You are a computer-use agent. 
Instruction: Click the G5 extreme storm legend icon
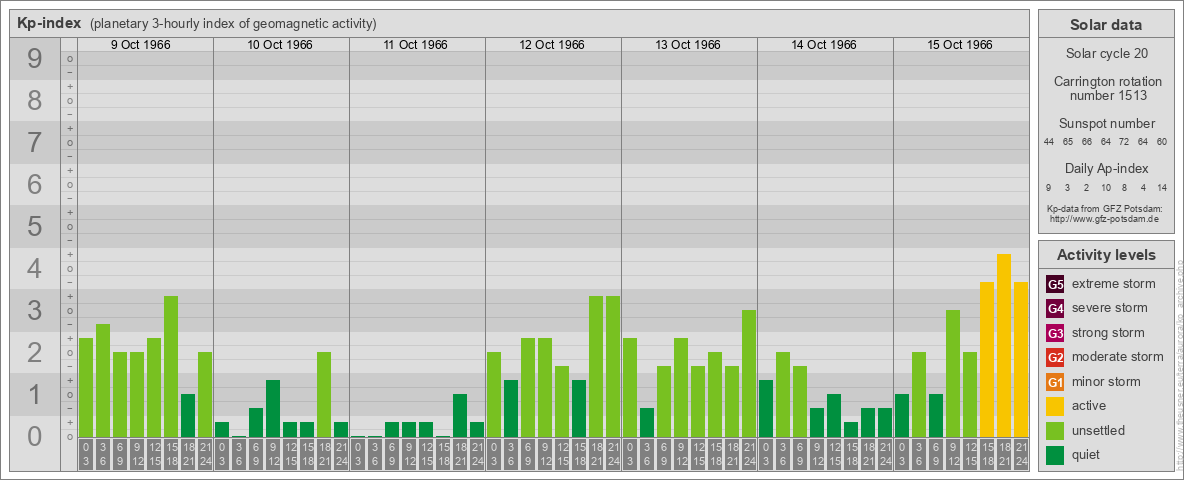[x=1055, y=285]
